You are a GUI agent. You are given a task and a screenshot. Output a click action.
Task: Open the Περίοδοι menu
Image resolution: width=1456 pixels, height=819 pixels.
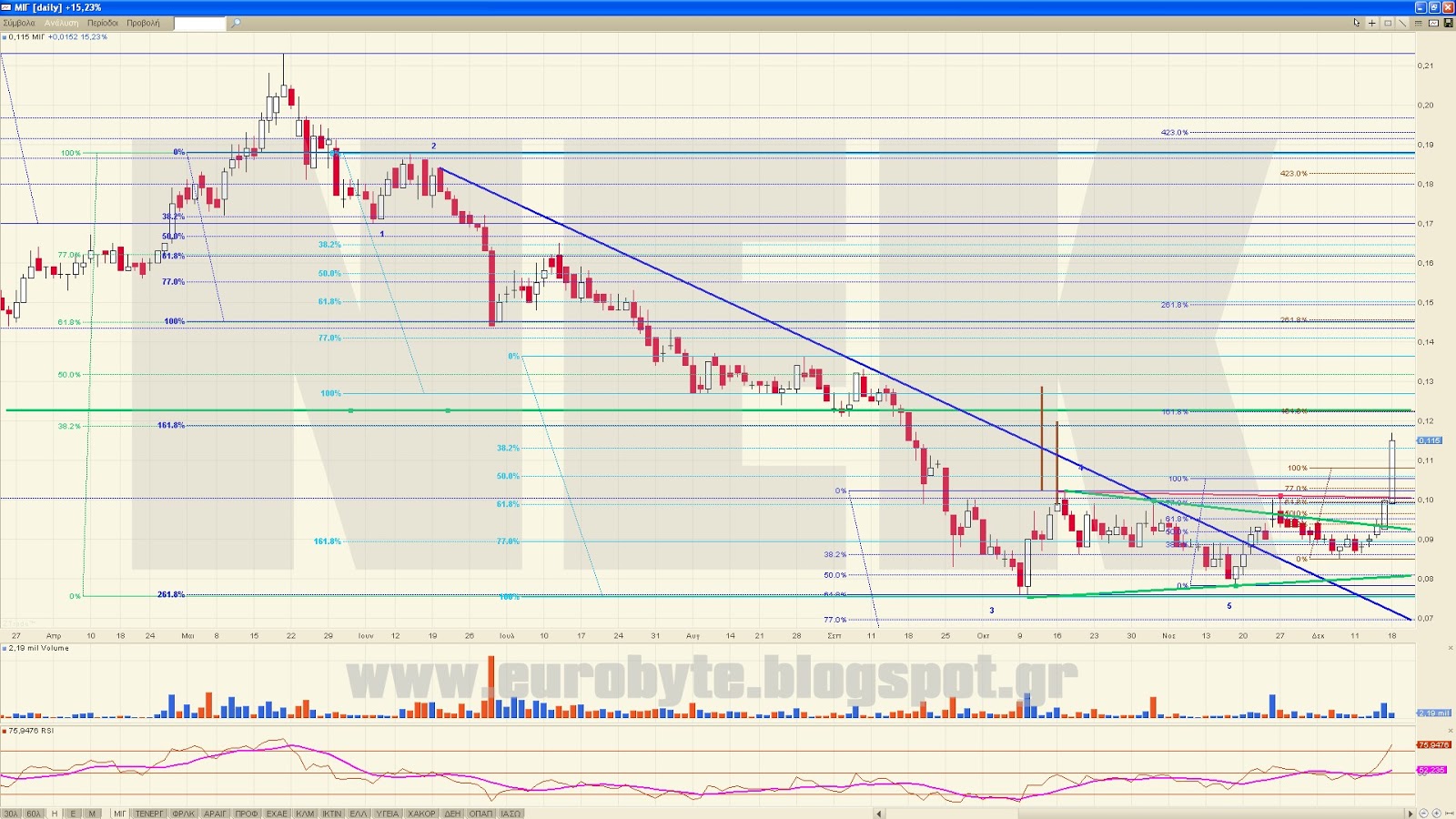click(x=103, y=23)
